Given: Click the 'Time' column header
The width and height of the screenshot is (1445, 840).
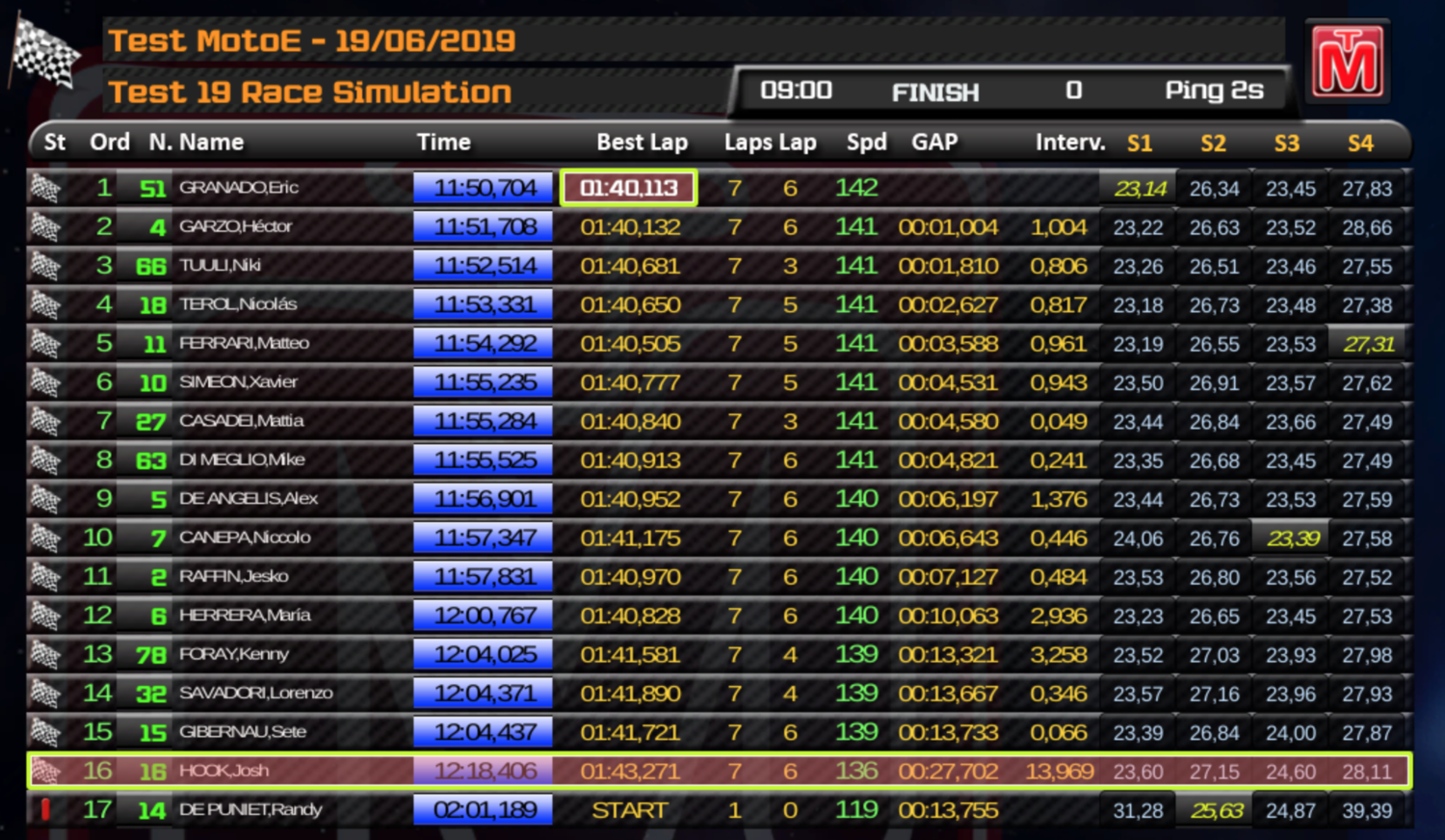Looking at the screenshot, I should click(x=443, y=143).
